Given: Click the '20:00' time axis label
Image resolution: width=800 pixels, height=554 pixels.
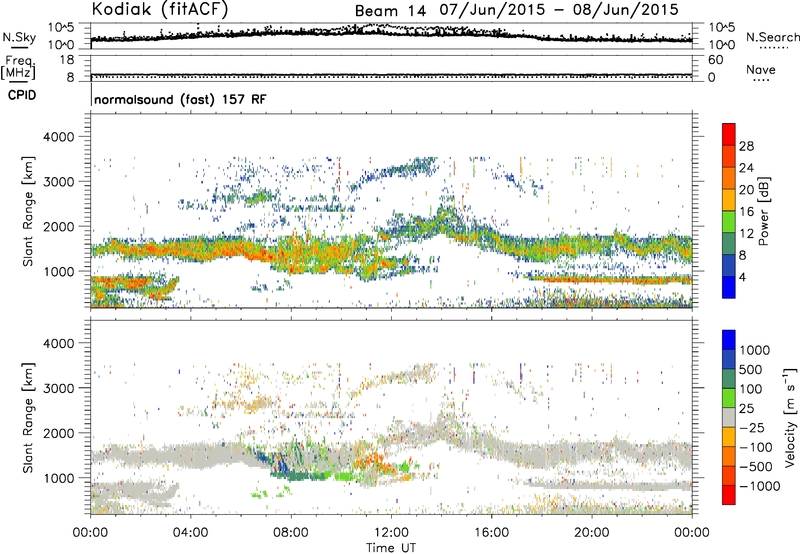Looking at the screenshot, I should tap(591, 533).
